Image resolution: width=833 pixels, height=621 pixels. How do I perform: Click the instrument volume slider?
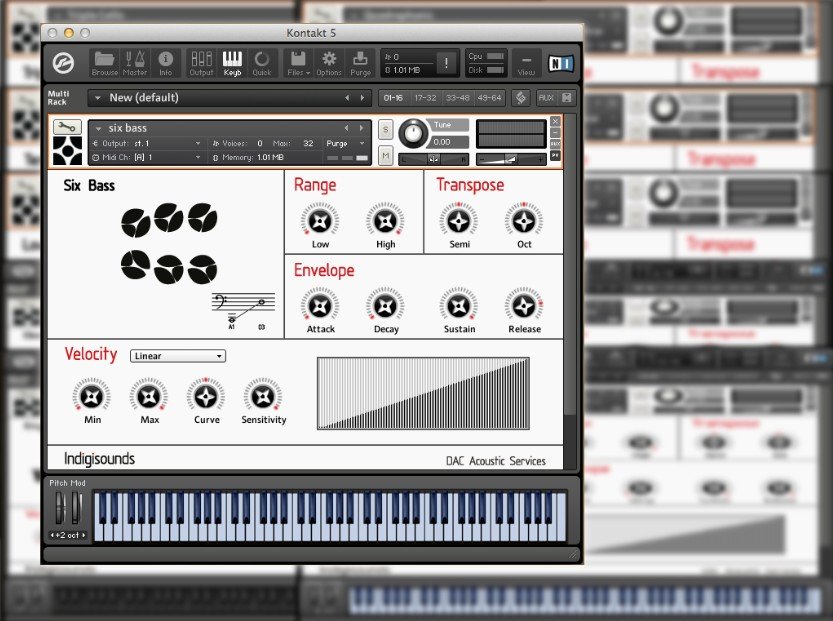pos(511,159)
